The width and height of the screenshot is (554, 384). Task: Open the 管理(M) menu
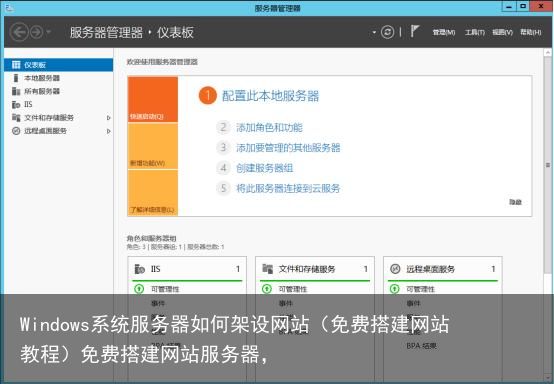(444, 33)
